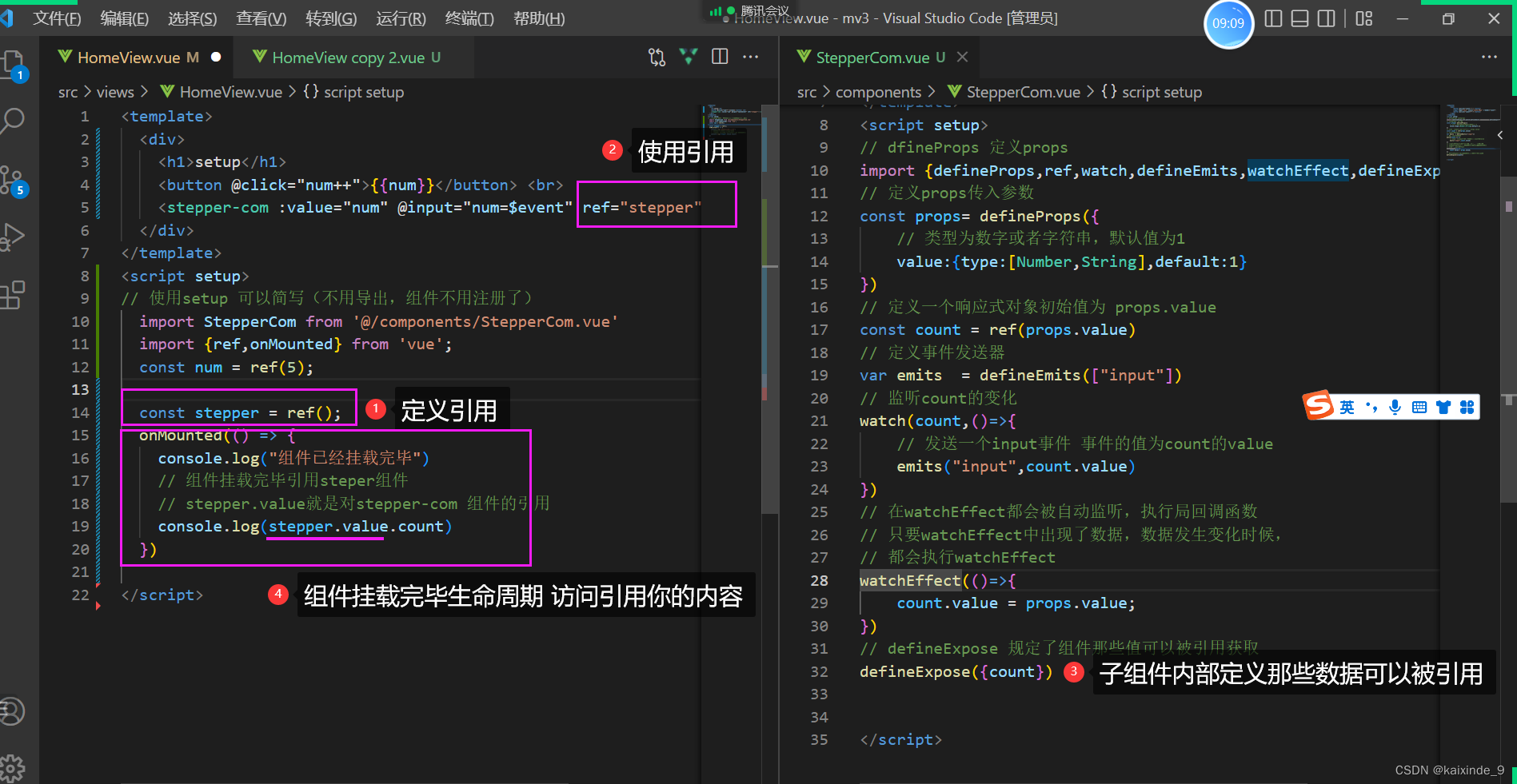Click the Volar Vue split editors icon
The image size is (1517, 784).
click(688, 57)
